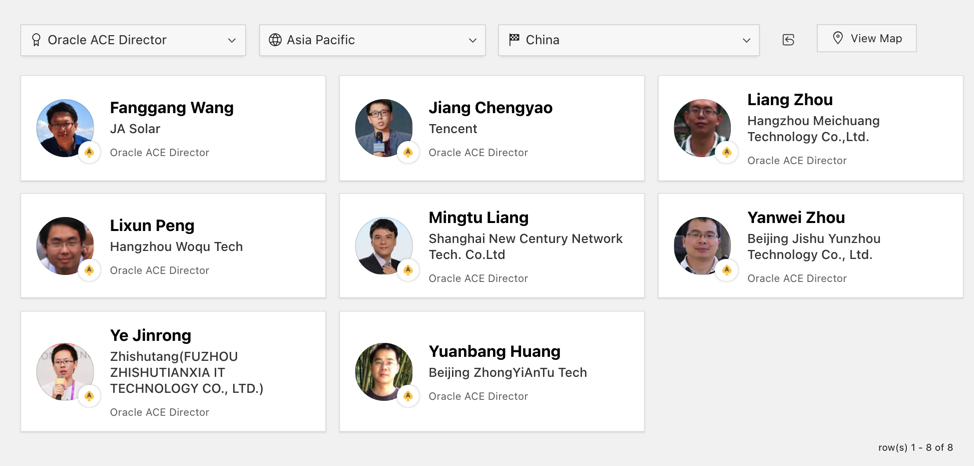The height and width of the screenshot is (466, 974).
Task: Expand the Asia Pacific region dropdown
Action: 372,40
